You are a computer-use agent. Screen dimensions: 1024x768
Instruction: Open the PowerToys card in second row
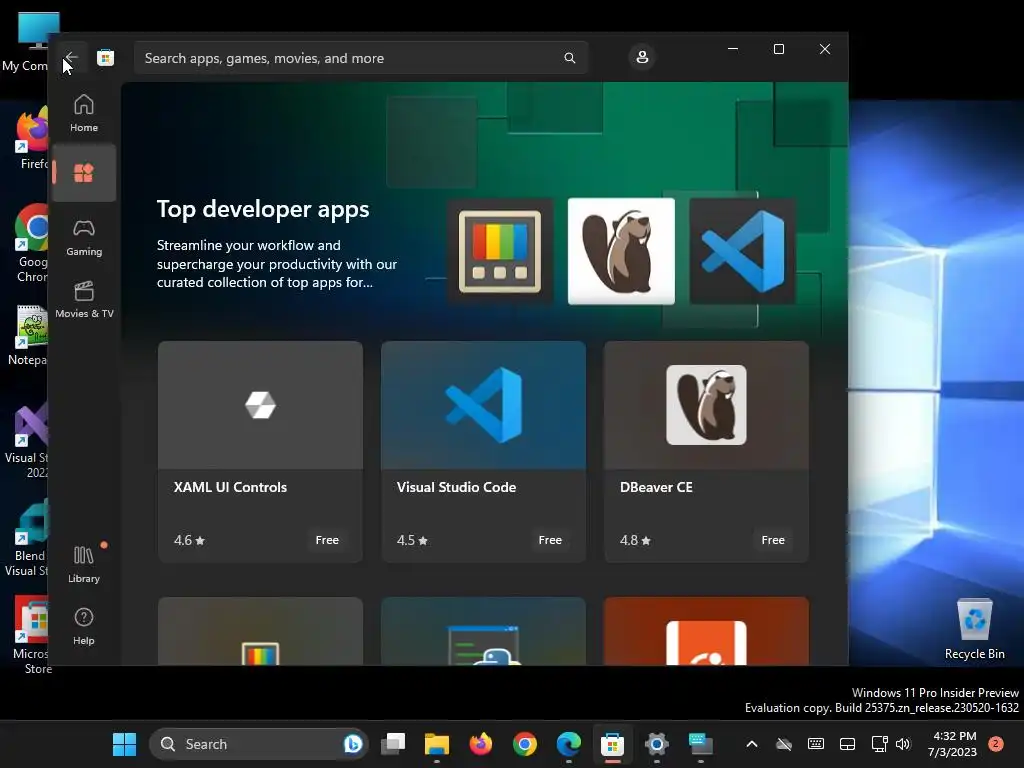point(260,631)
